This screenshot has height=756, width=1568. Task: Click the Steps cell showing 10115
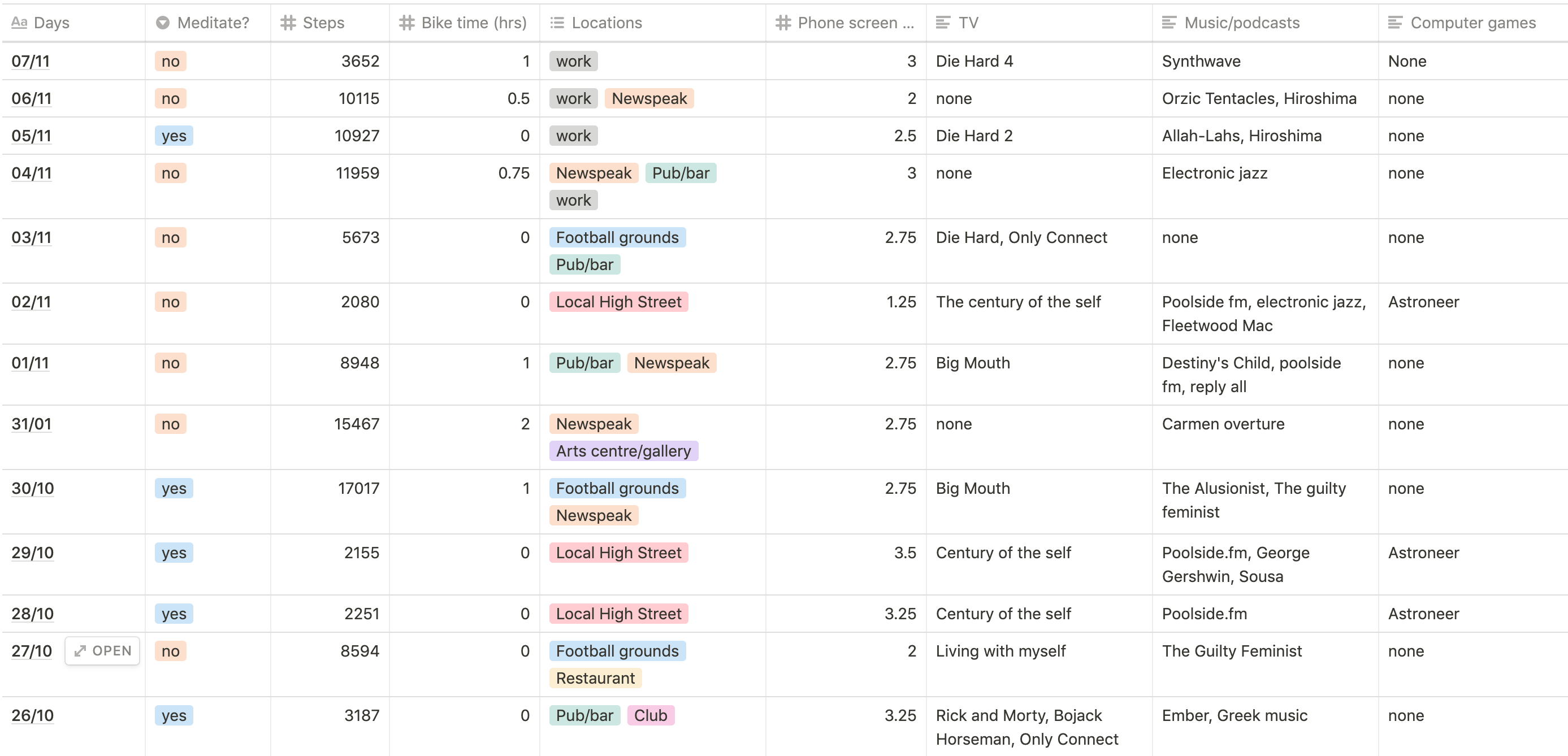pos(330,99)
